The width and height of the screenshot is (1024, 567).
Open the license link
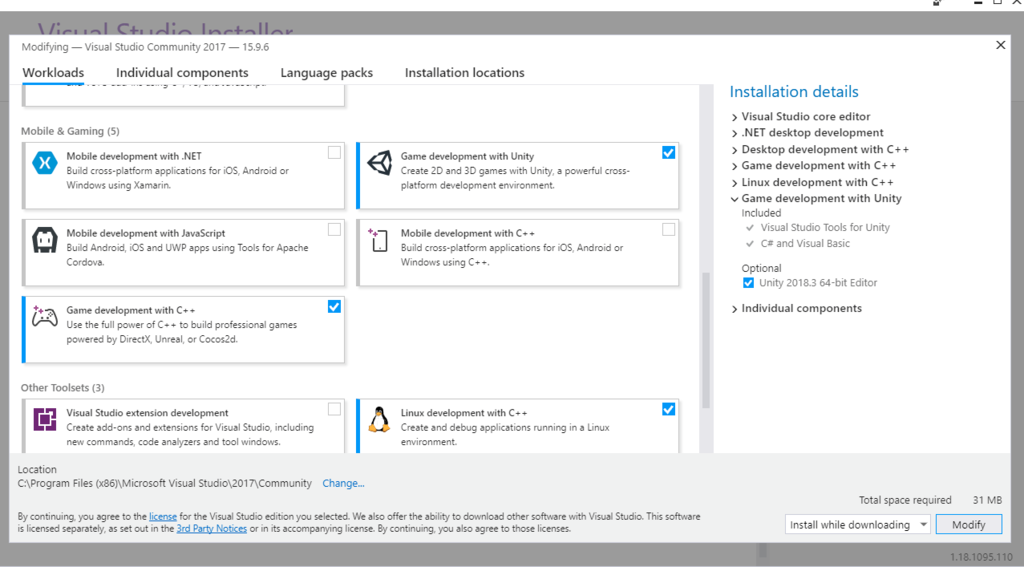coord(163,516)
